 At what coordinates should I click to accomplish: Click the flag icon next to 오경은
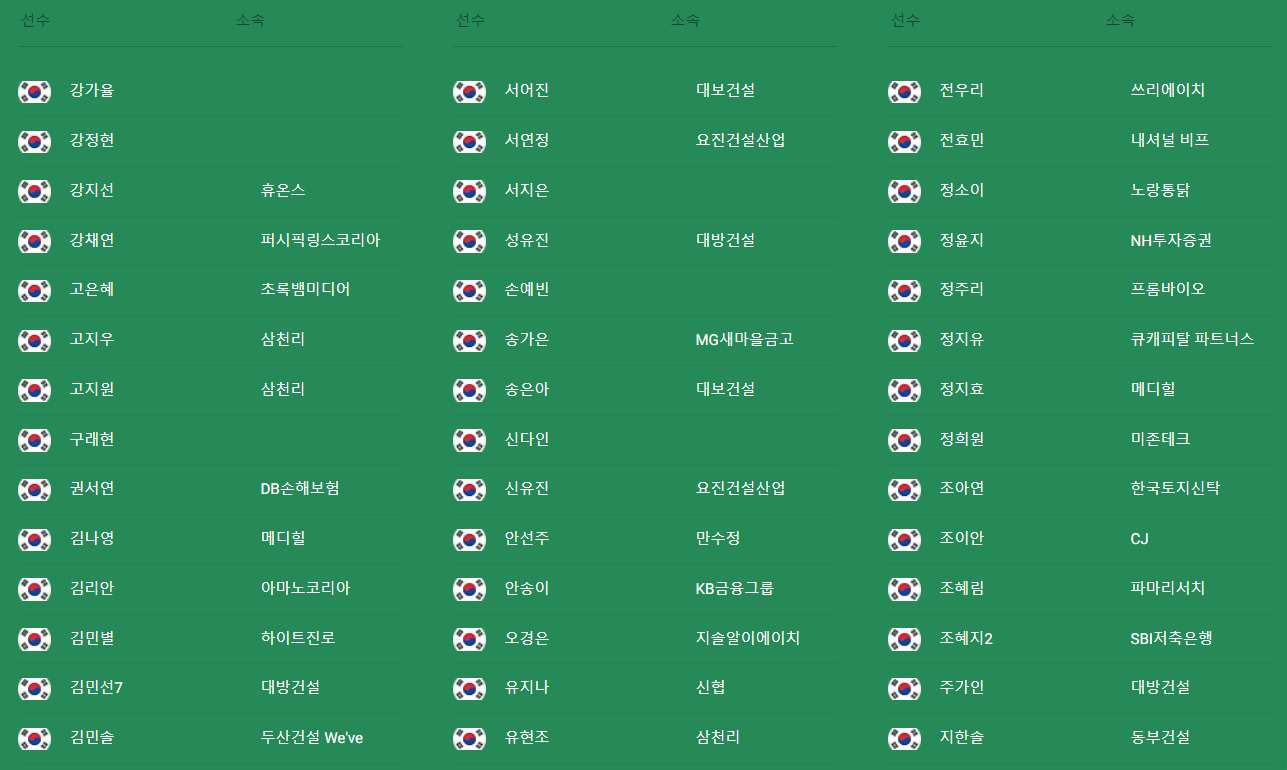[x=469, y=639]
